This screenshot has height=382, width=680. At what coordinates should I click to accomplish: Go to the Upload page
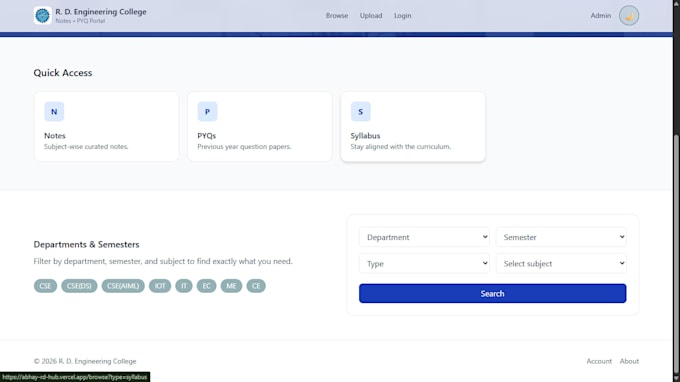click(371, 16)
